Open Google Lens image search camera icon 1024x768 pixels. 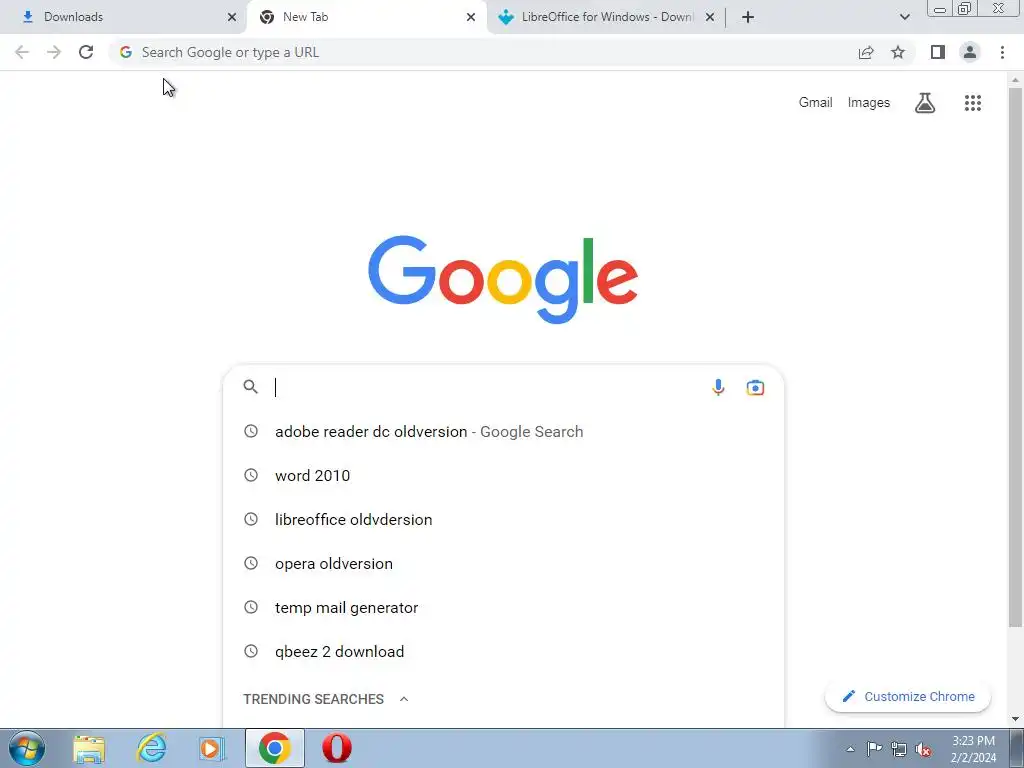755,387
